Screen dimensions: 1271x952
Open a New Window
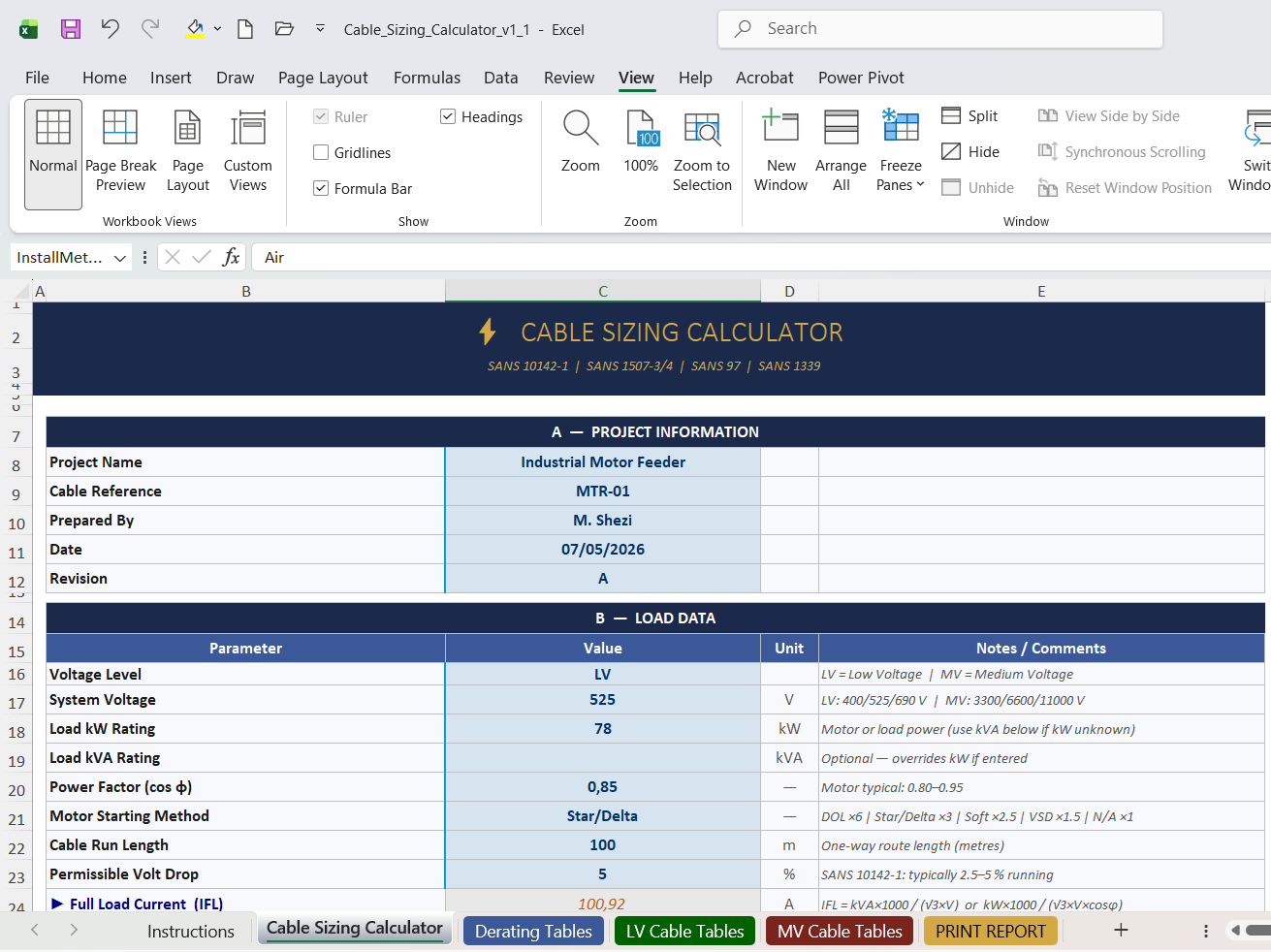[780, 151]
